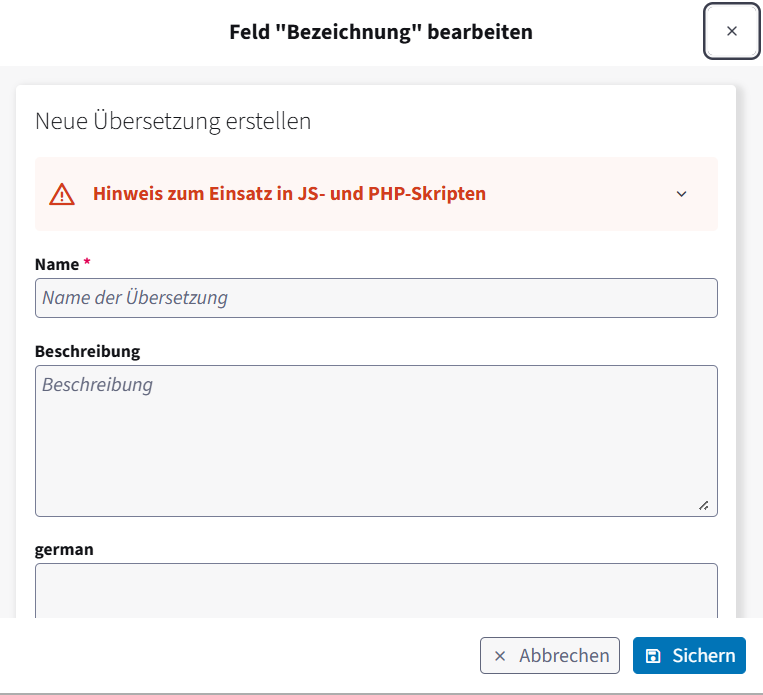Screen dimensions: 763x695
Task: Click the X icon on Abbrechen
Action: click(500, 656)
